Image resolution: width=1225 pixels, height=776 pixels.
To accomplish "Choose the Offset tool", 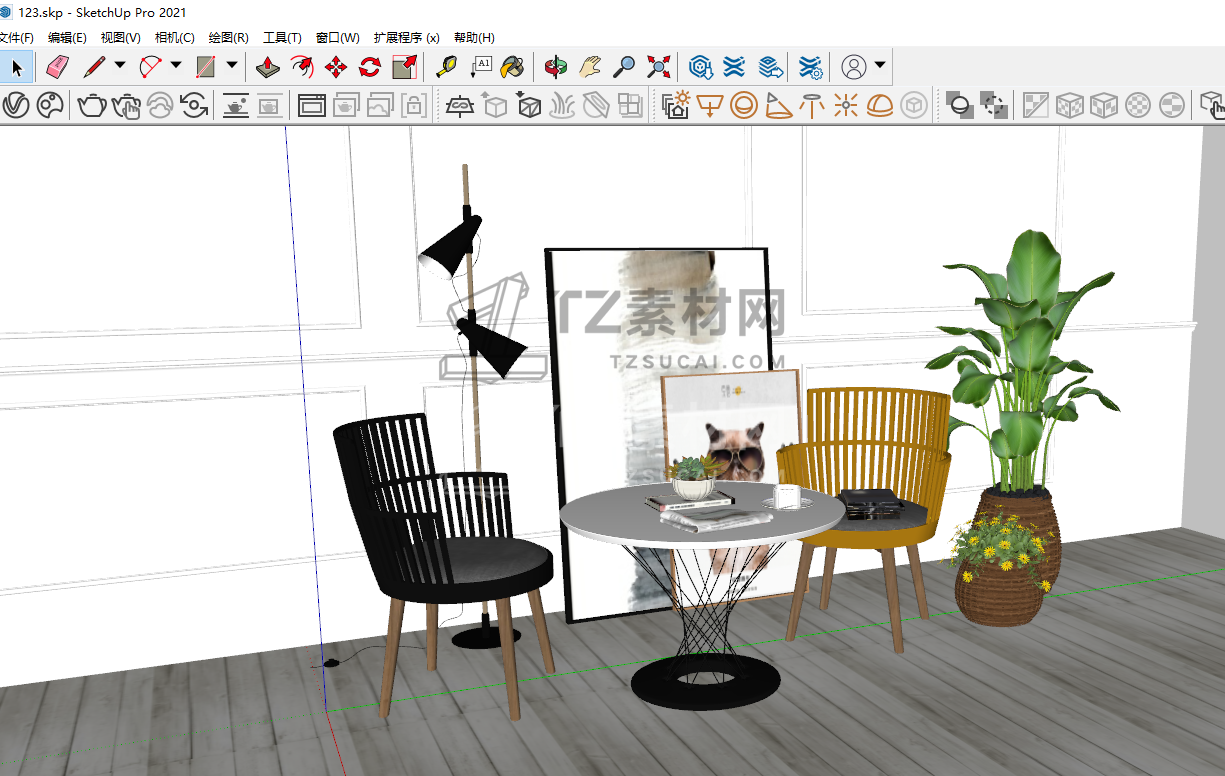I will tap(302, 67).
